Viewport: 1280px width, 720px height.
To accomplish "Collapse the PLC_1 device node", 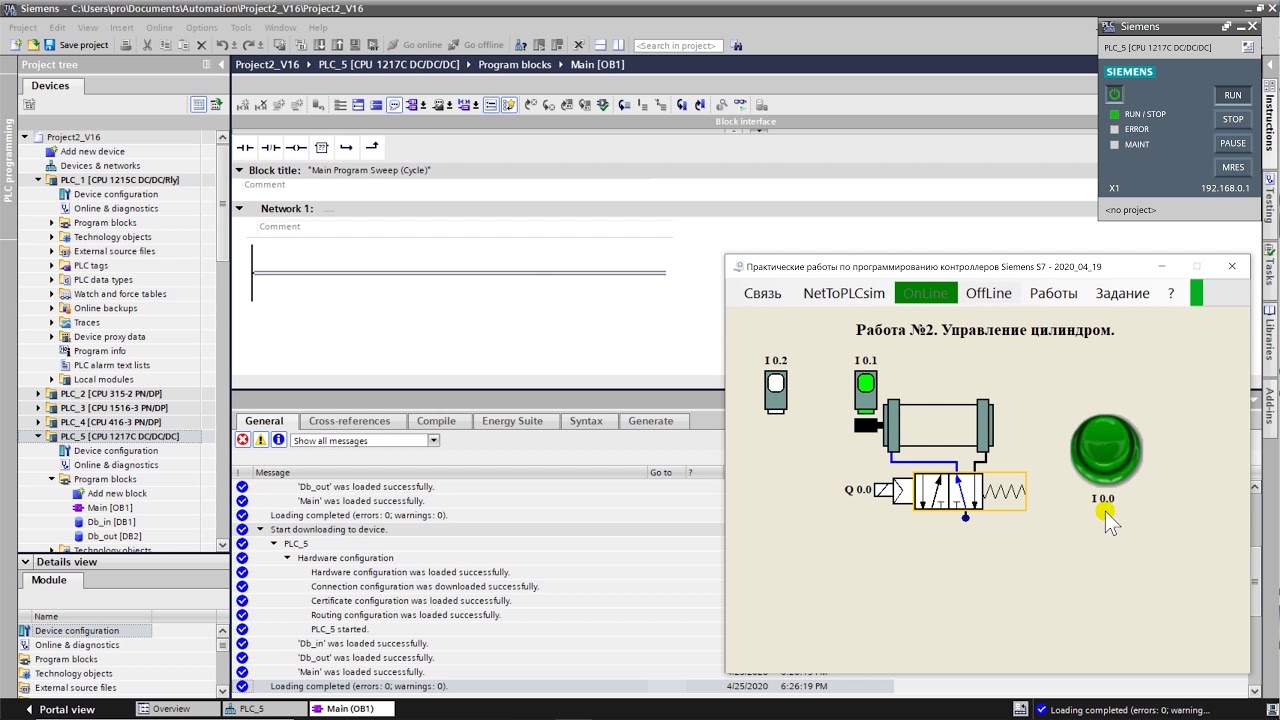I will coord(39,180).
